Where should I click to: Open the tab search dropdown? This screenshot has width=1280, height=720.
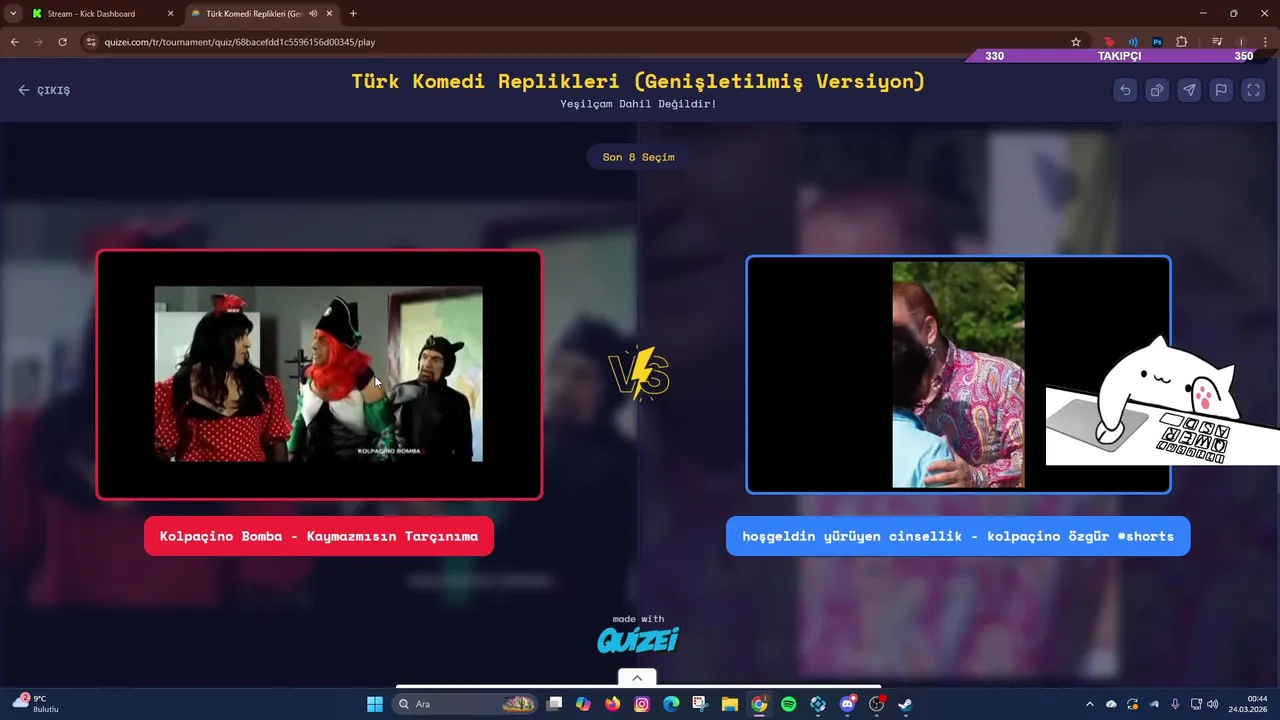(13, 14)
